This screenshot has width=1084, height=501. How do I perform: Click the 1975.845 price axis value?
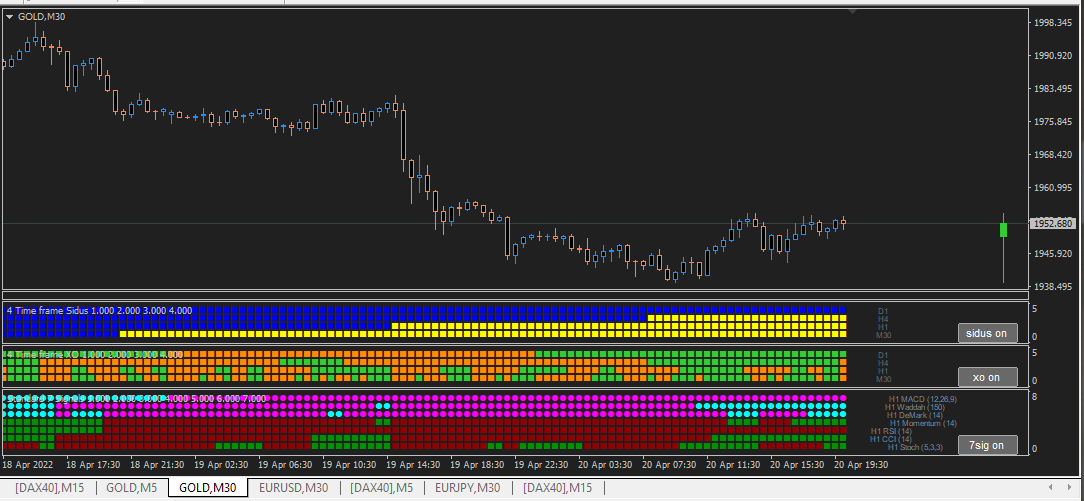(x=1053, y=122)
